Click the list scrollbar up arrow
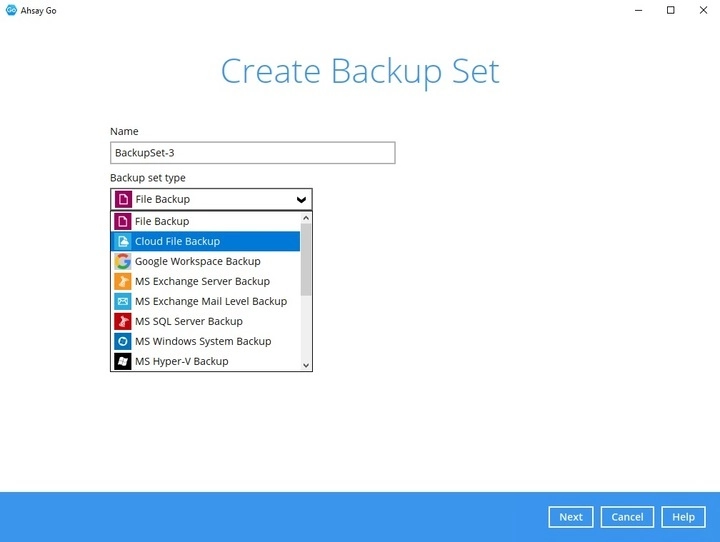This screenshot has width=720, height=542. click(x=306, y=218)
